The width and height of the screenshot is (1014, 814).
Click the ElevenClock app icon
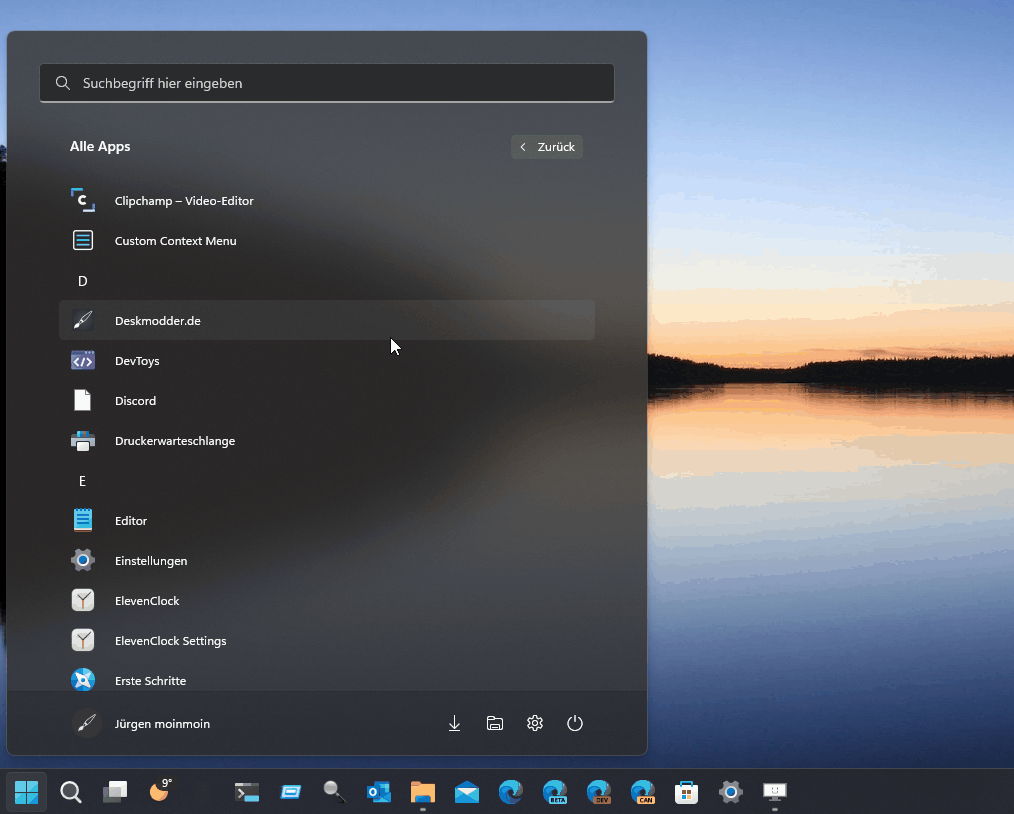pyautogui.click(x=83, y=601)
